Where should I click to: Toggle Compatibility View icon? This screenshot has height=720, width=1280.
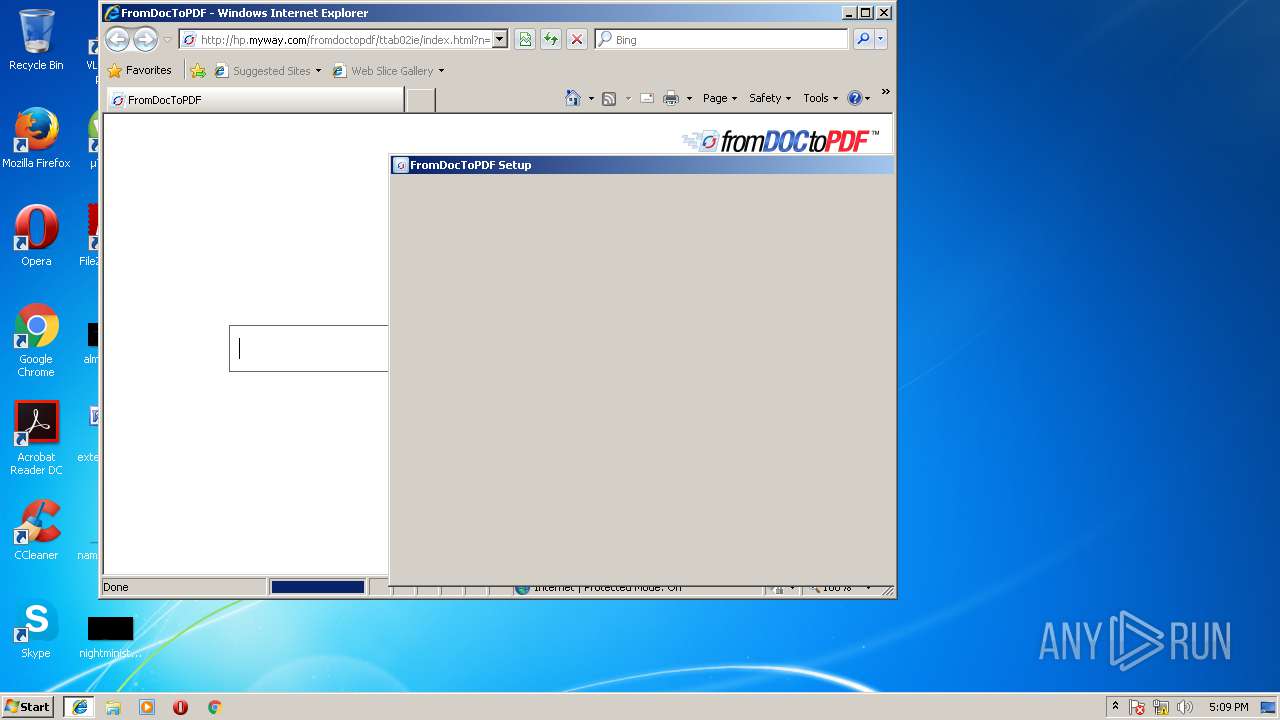pos(525,40)
